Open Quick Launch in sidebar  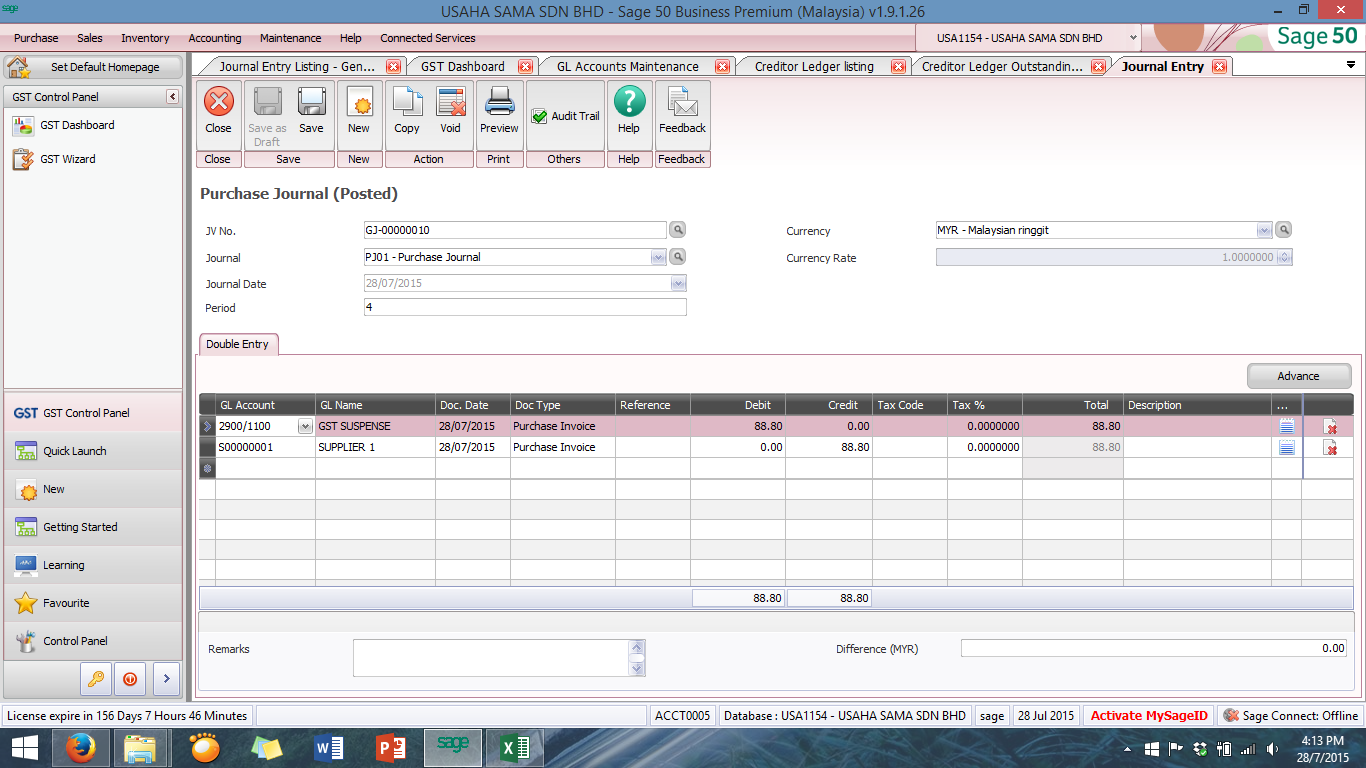coord(93,451)
